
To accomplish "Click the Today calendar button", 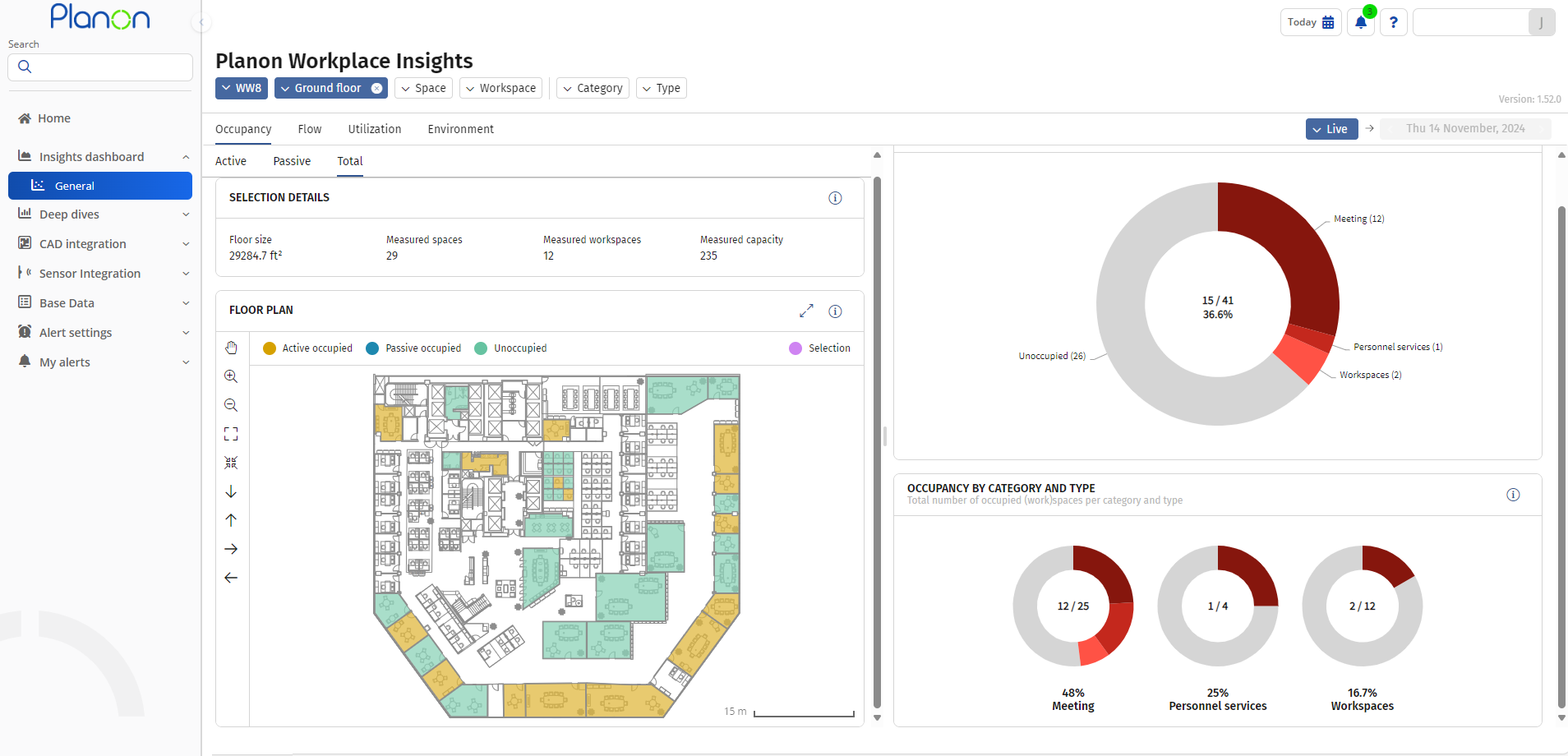I will coord(1311,22).
